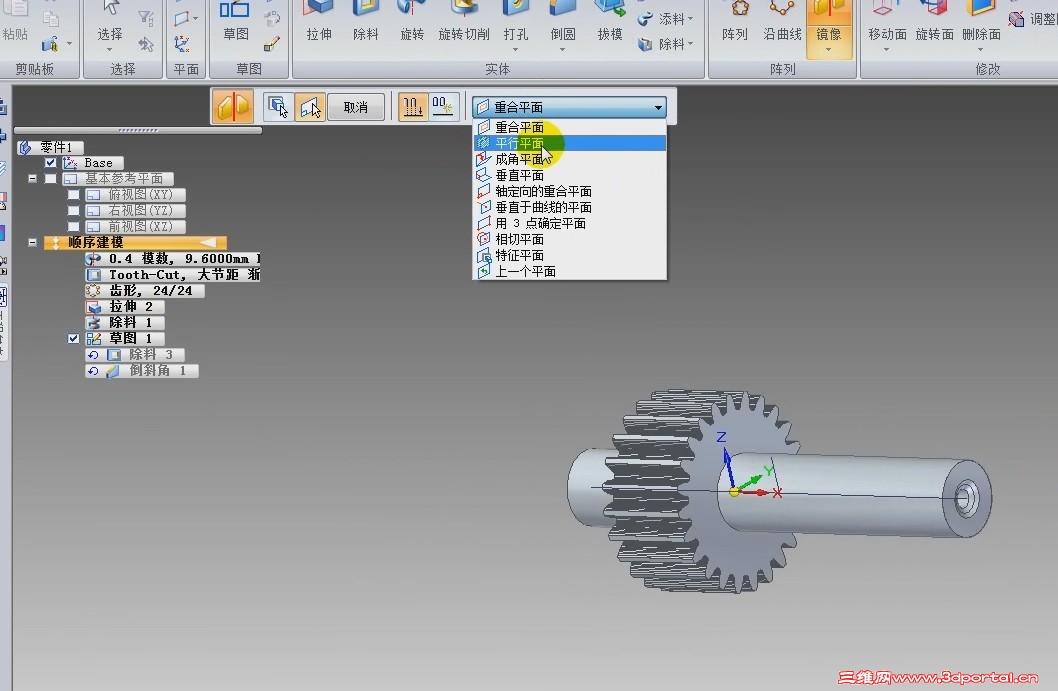Click the 拉伸 2 feature icon in tree
The height and width of the screenshot is (691, 1058).
[x=94, y=307]
